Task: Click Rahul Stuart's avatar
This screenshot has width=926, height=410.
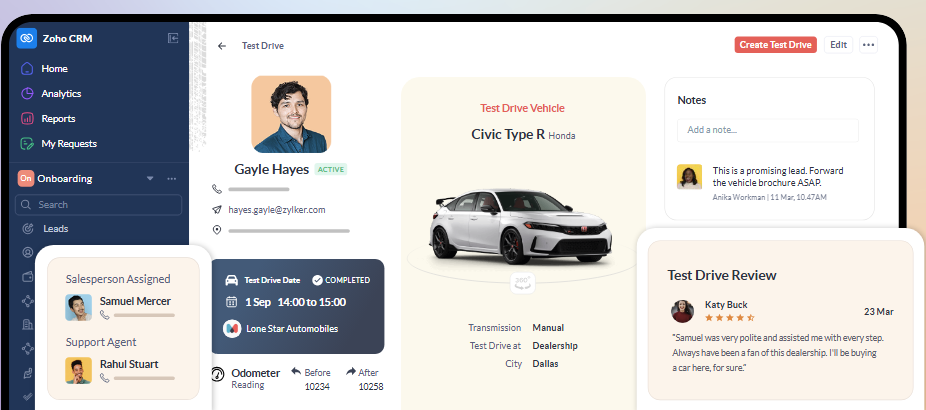Action: coord(79,370)
